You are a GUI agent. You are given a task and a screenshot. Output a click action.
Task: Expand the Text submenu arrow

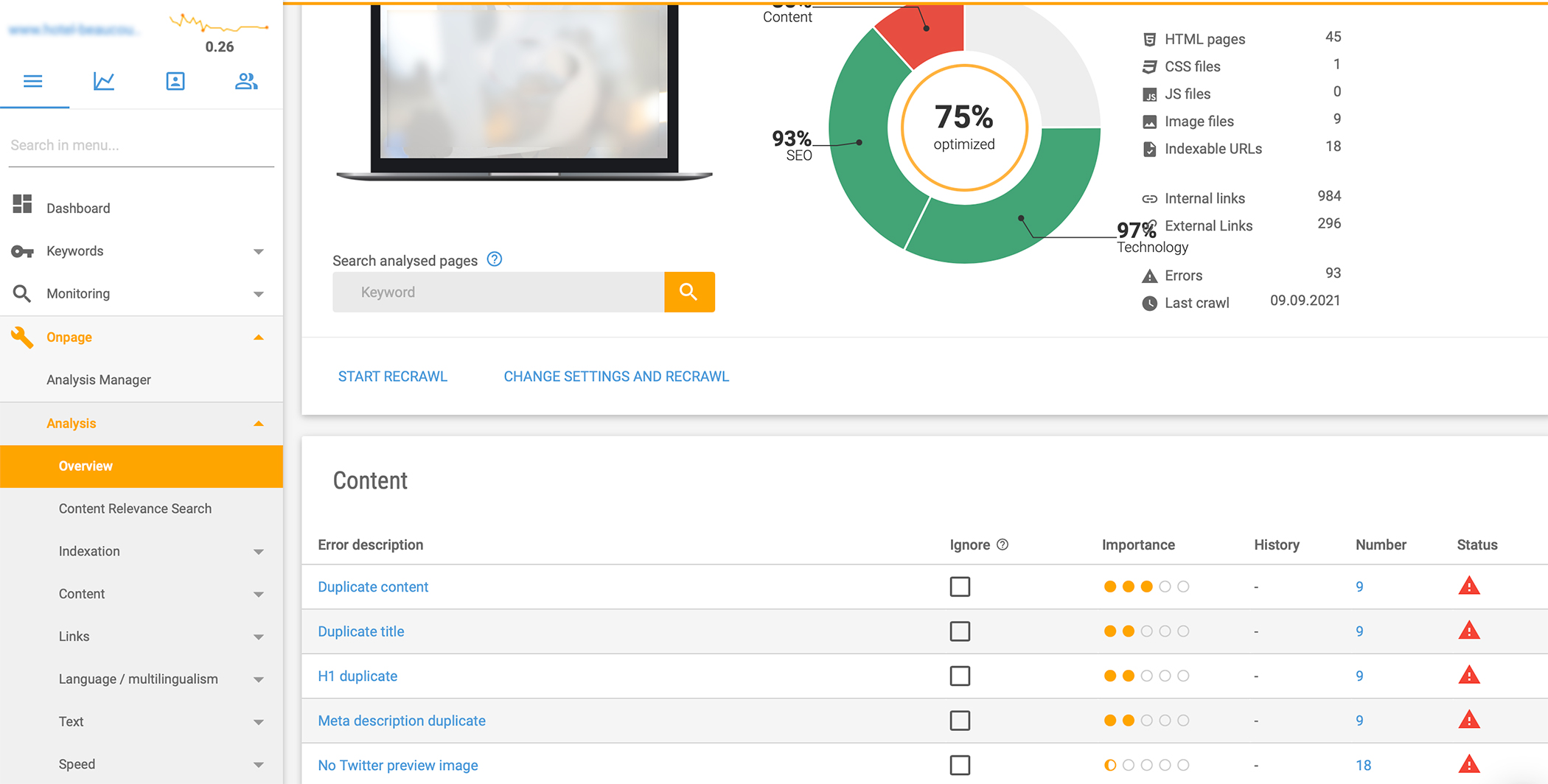point(259,722)
